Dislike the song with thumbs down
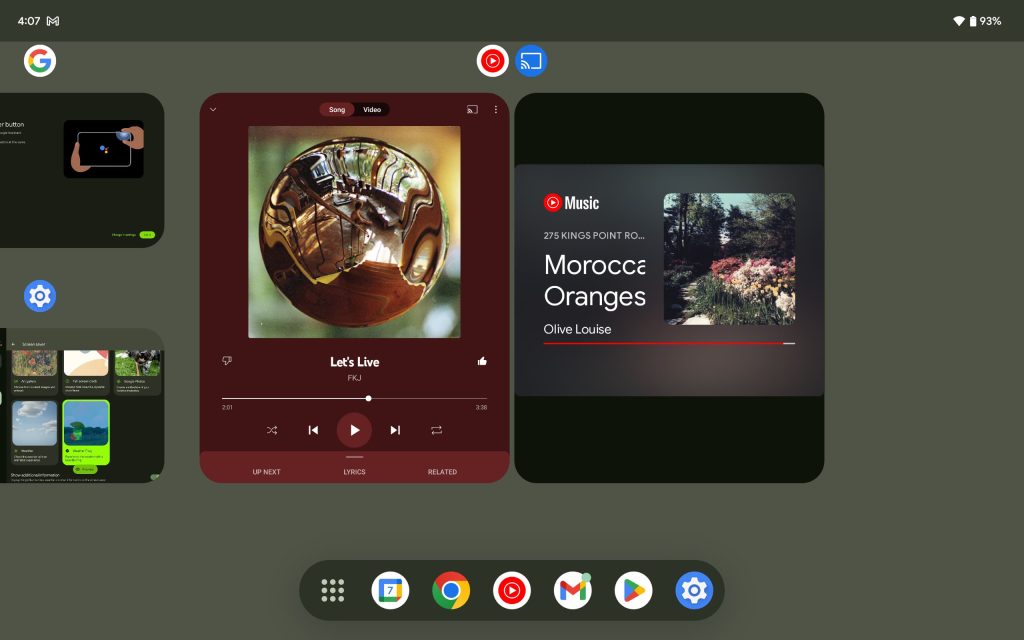This screenshot has width=1024, height=640. pos(227,361)
